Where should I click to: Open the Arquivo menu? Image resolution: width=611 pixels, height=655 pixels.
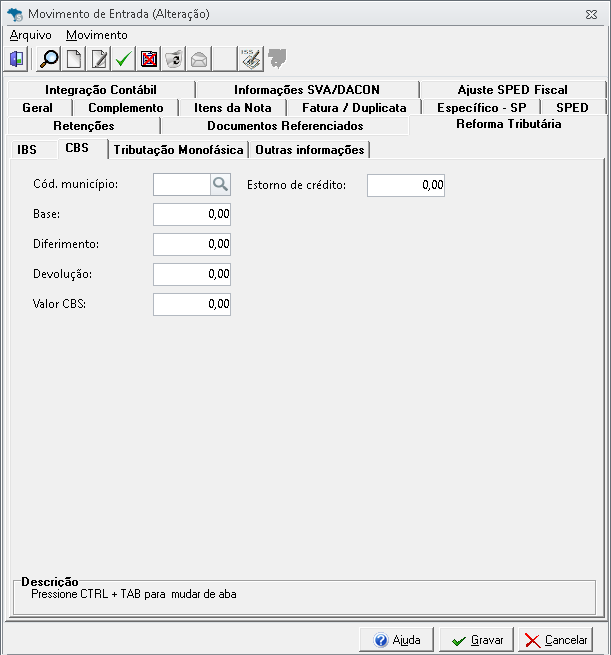[30, 35]
